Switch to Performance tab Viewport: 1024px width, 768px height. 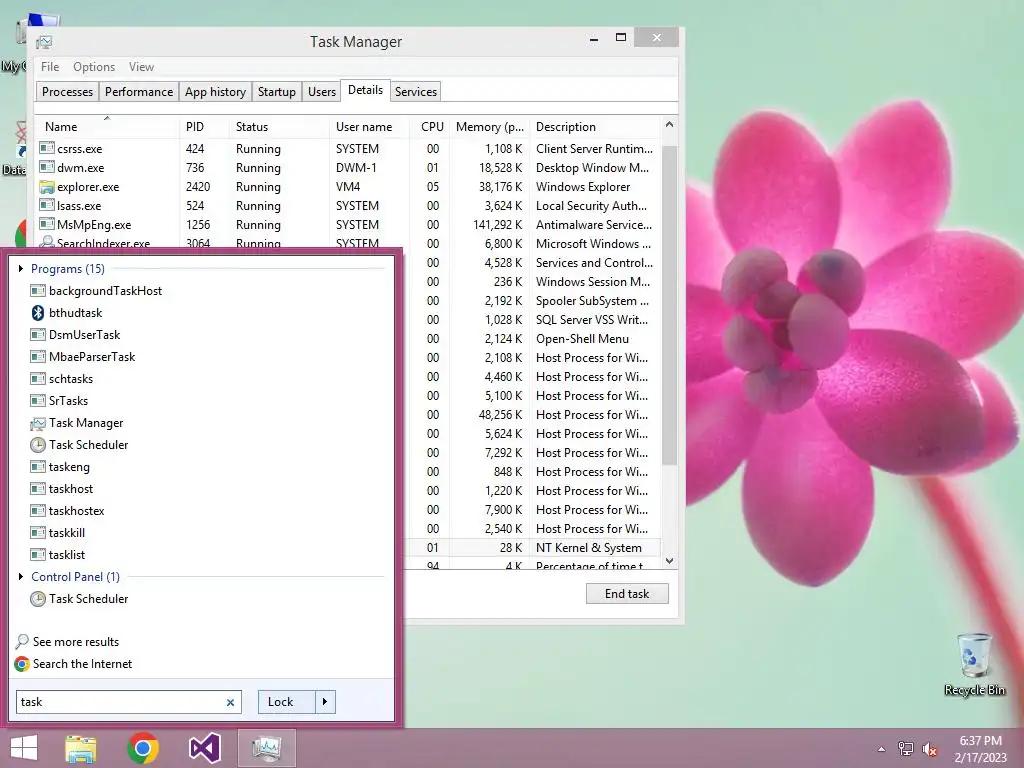pyautogui.click(x=139, y=91)
